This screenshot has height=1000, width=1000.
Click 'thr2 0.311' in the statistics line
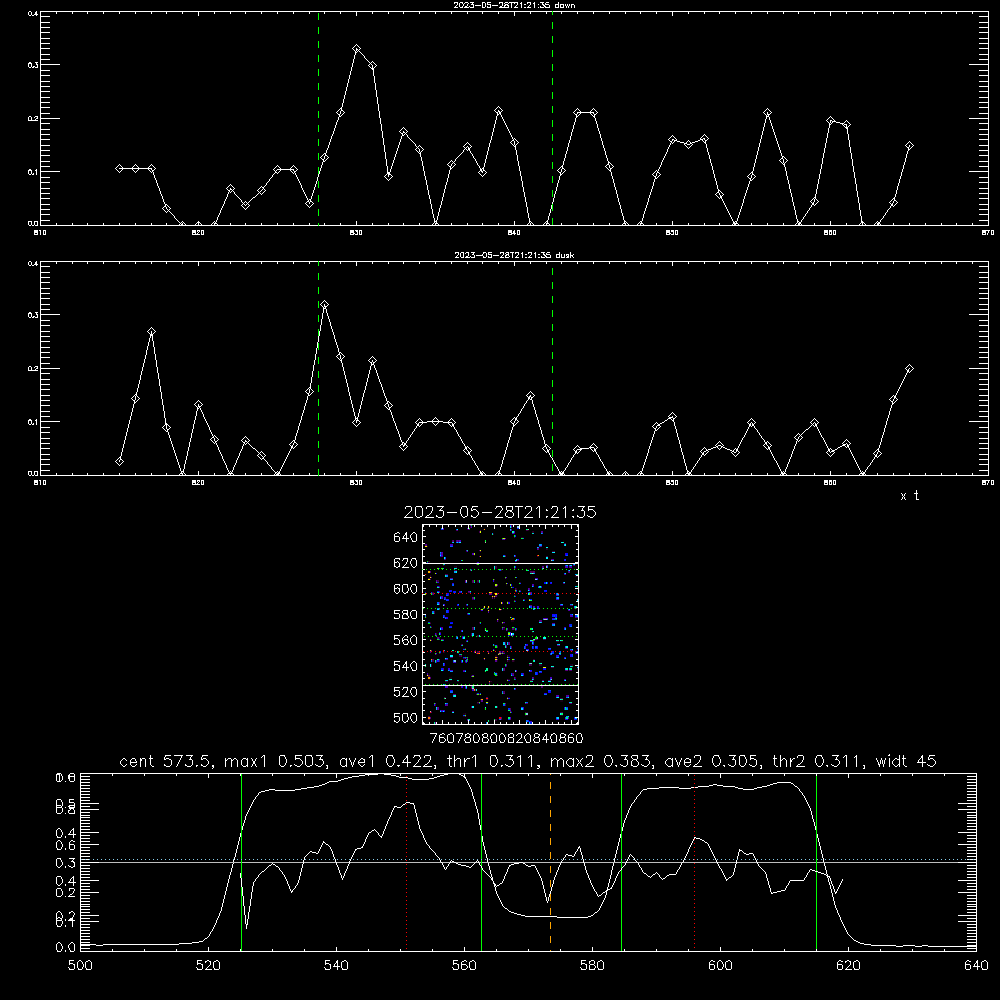pyautogui.click(x=819, y=761)
